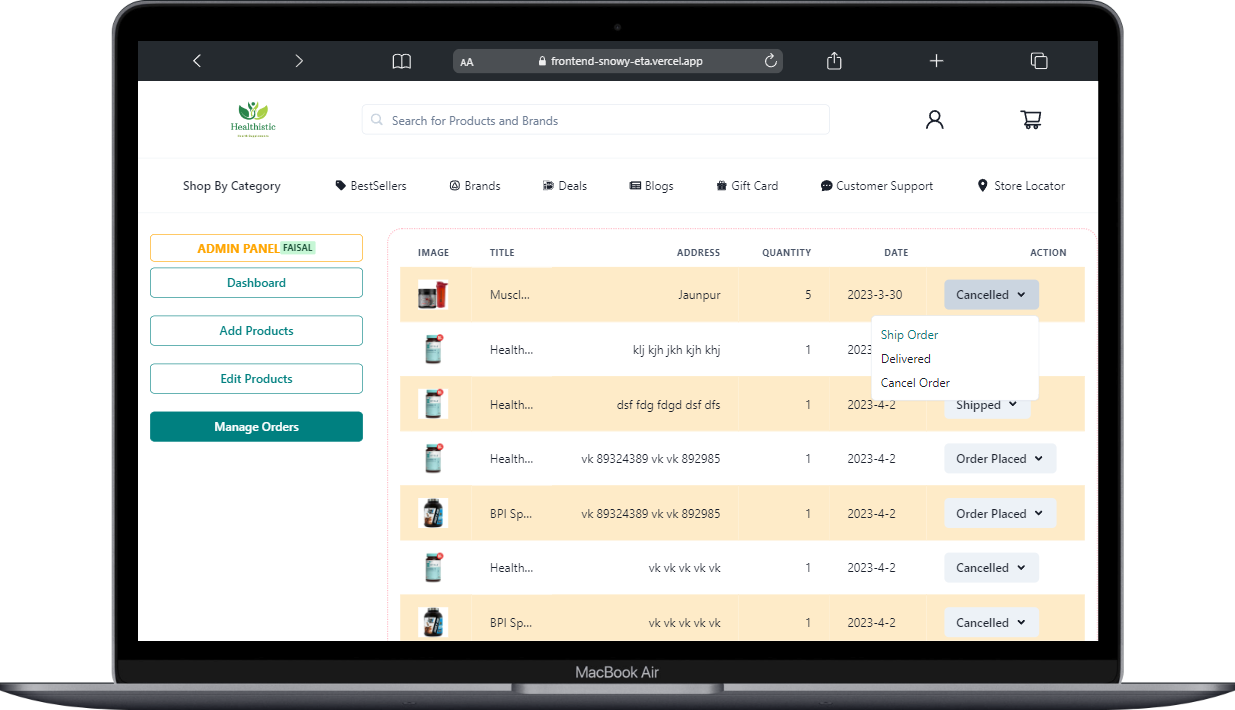Click the IMAGE column header
The image size is (1235, 710).
[x=433, y=253]
